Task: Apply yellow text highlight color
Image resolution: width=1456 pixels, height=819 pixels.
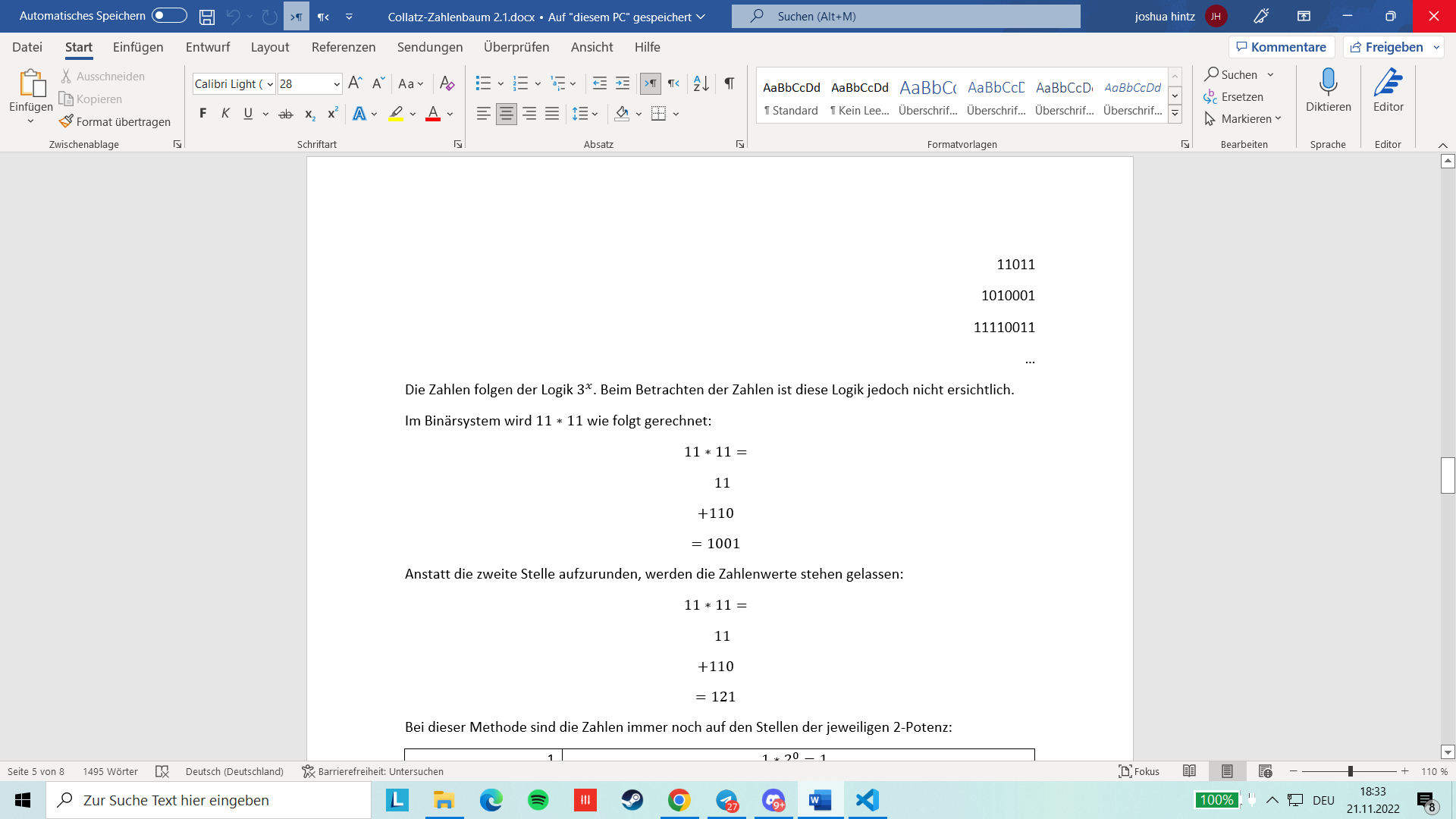Action: [x=396, y=114]
